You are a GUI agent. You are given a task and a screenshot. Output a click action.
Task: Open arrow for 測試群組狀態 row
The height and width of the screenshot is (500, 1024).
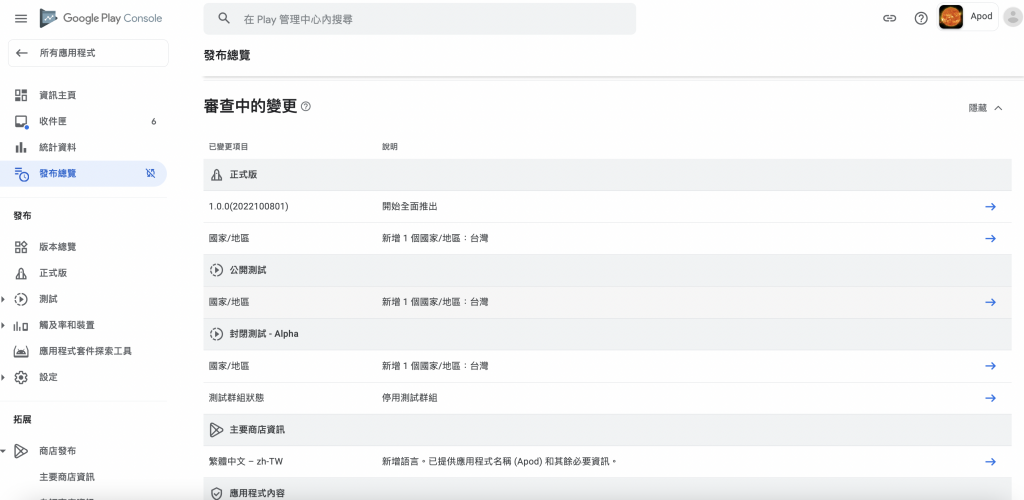[x=990, y=398]
